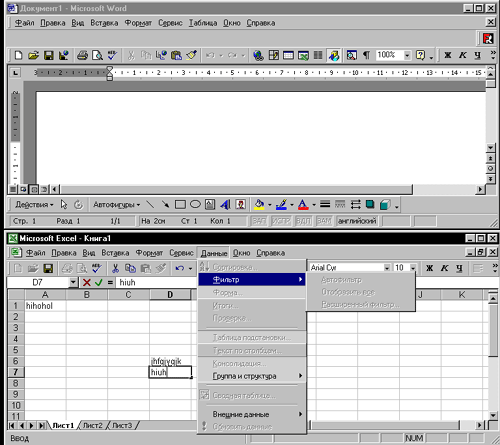Open the Word zoom 100% dropdown arrow

407,55
